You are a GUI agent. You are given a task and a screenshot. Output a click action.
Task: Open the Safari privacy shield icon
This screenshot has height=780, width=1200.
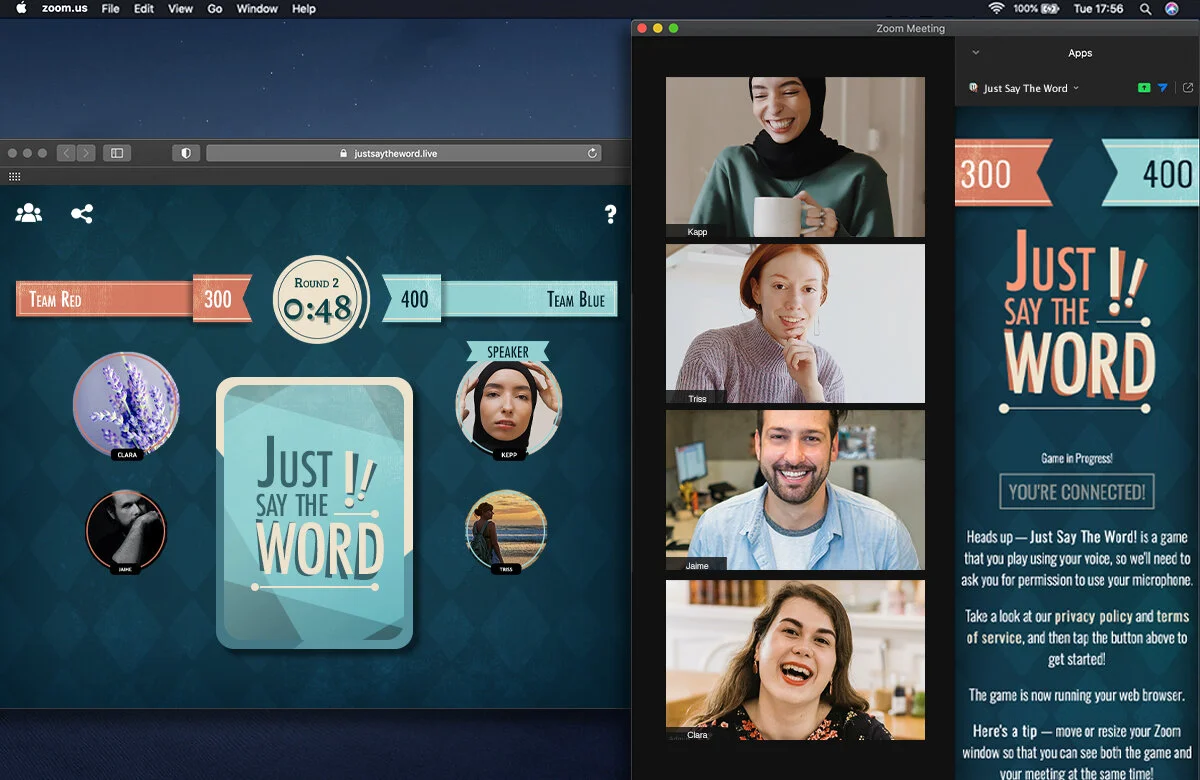tap(186, 153)
